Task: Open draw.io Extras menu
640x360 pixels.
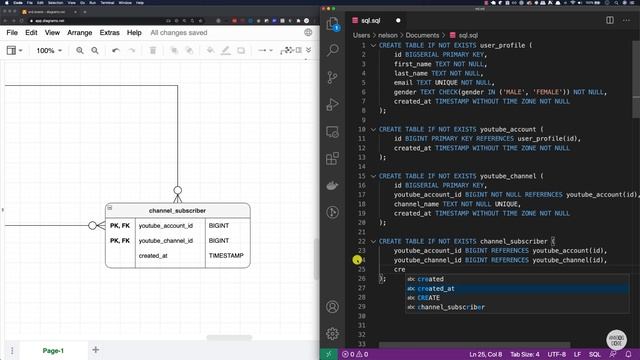Action: point(109,33)
